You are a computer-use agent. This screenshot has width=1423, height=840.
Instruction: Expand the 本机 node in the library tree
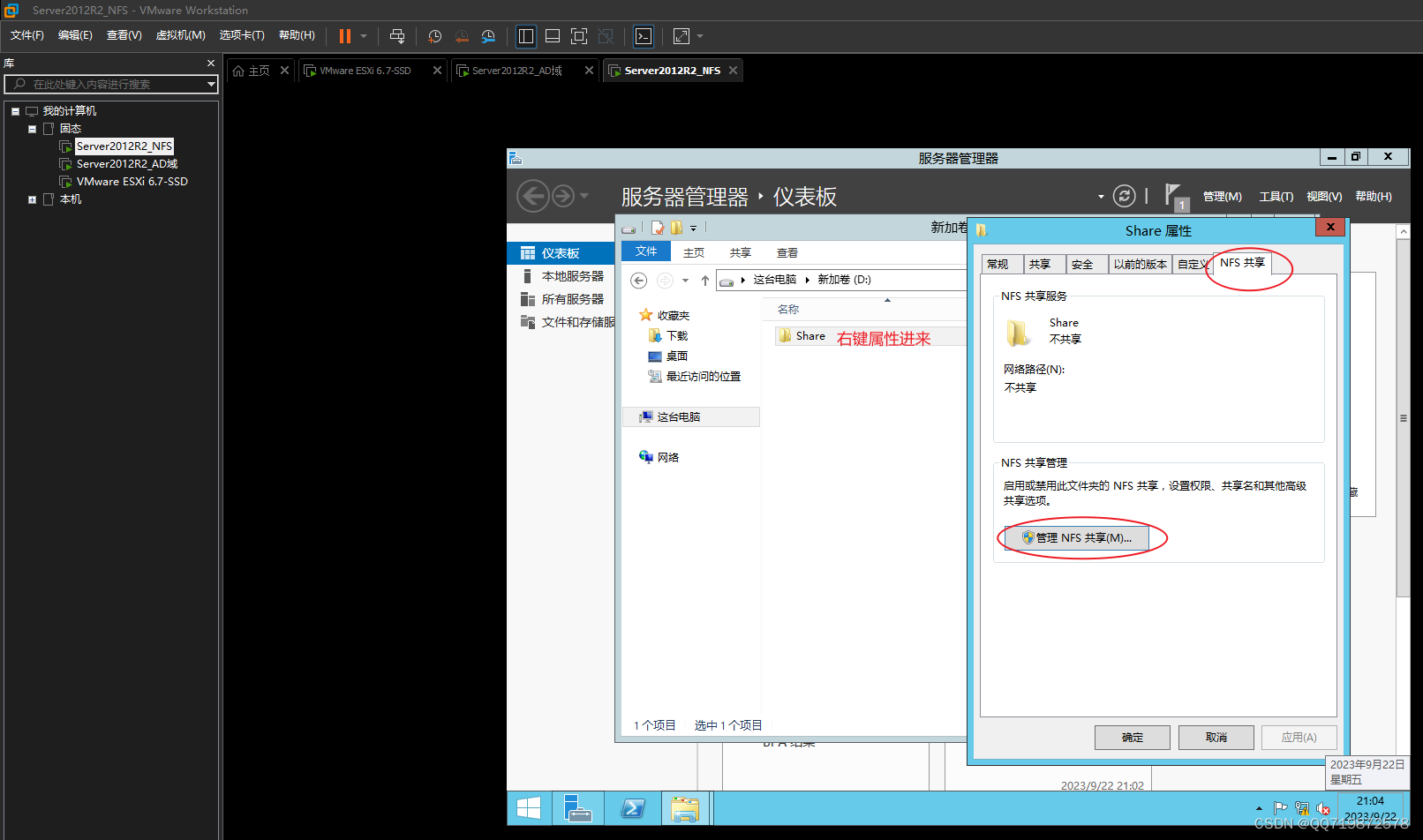pos(32,199)
